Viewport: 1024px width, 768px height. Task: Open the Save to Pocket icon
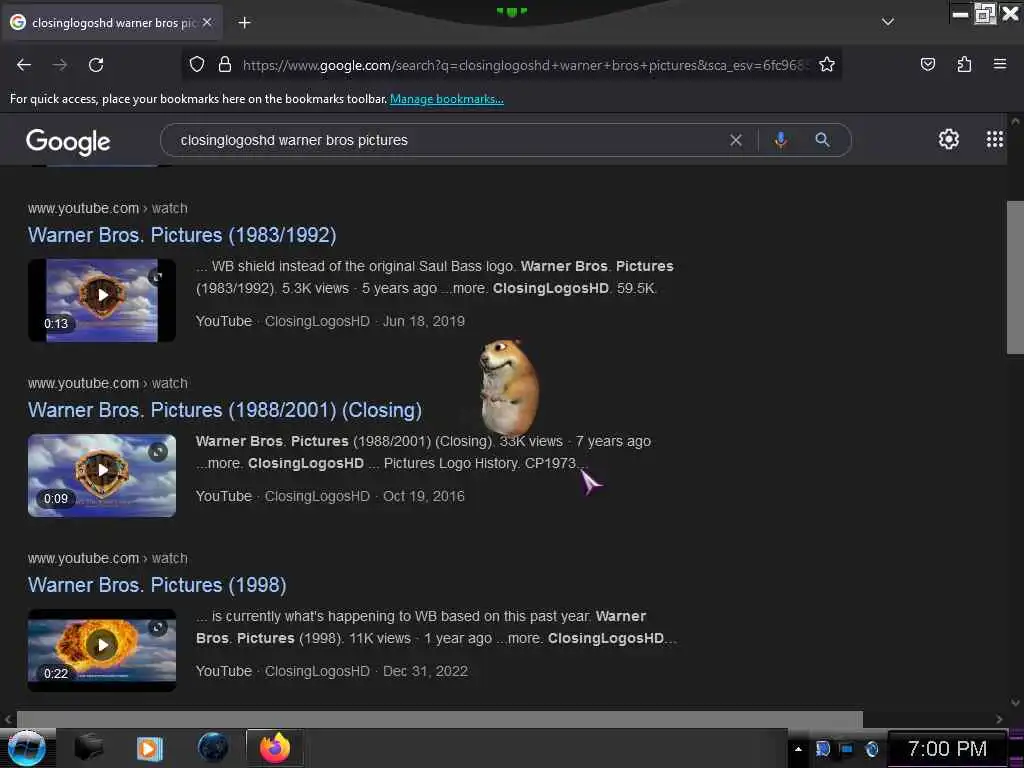pos(927,65)
